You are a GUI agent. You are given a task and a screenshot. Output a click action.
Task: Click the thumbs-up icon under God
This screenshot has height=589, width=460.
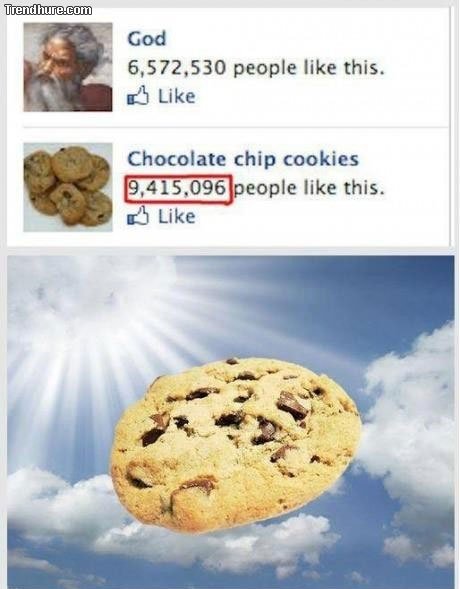[x=138, y=96]
